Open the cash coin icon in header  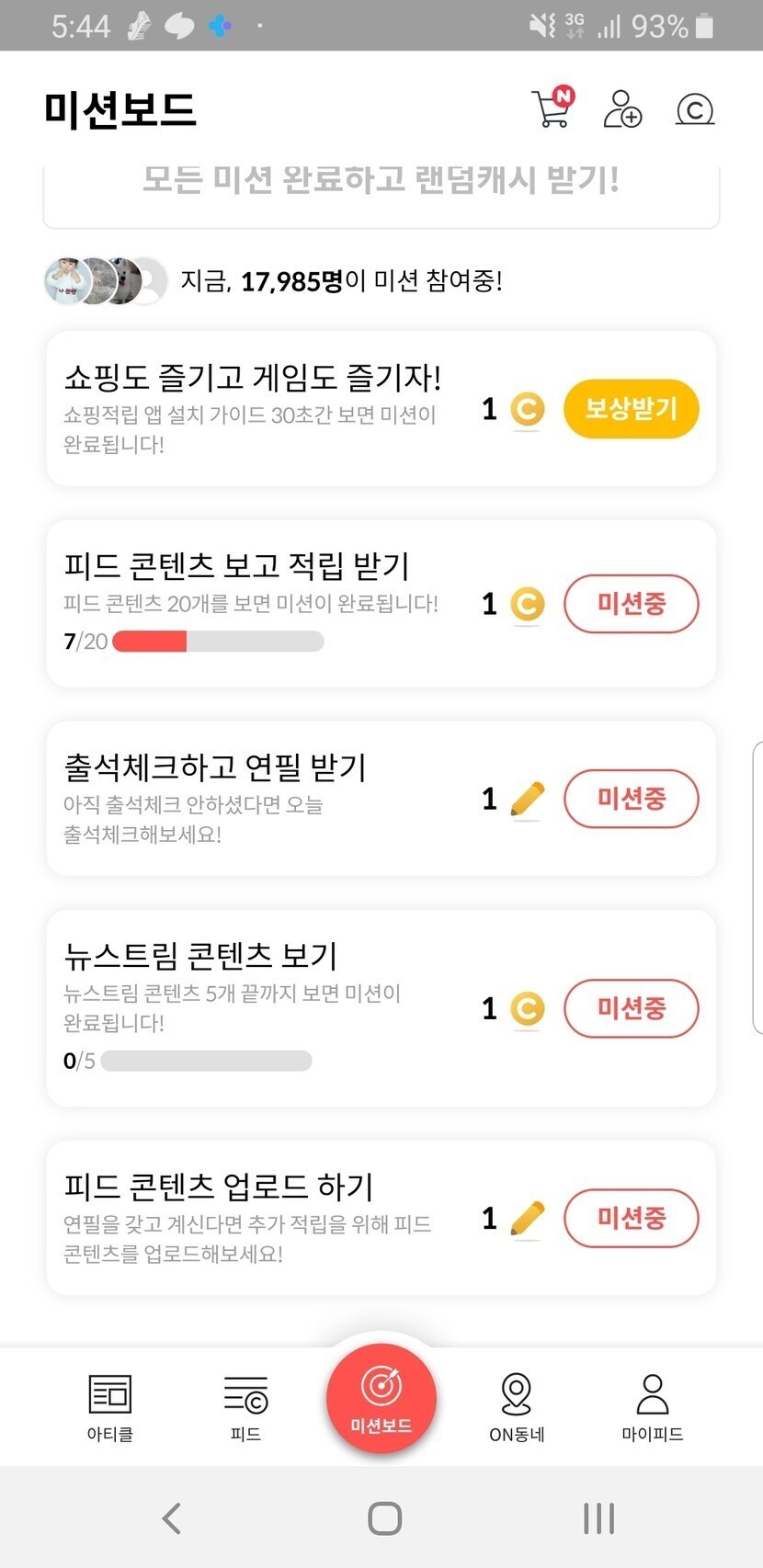pos(695,109)
